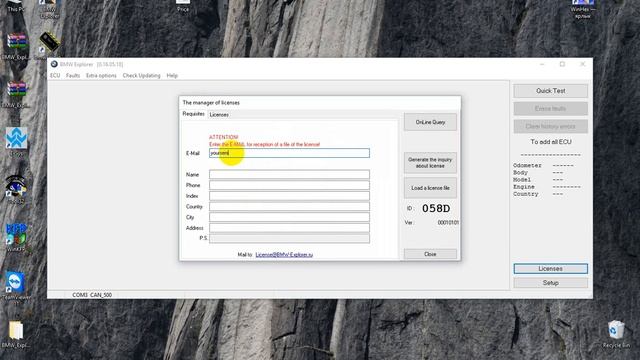Launch TeamViewer from the desktop
The image size is (640, 360).
click(16, 282)
